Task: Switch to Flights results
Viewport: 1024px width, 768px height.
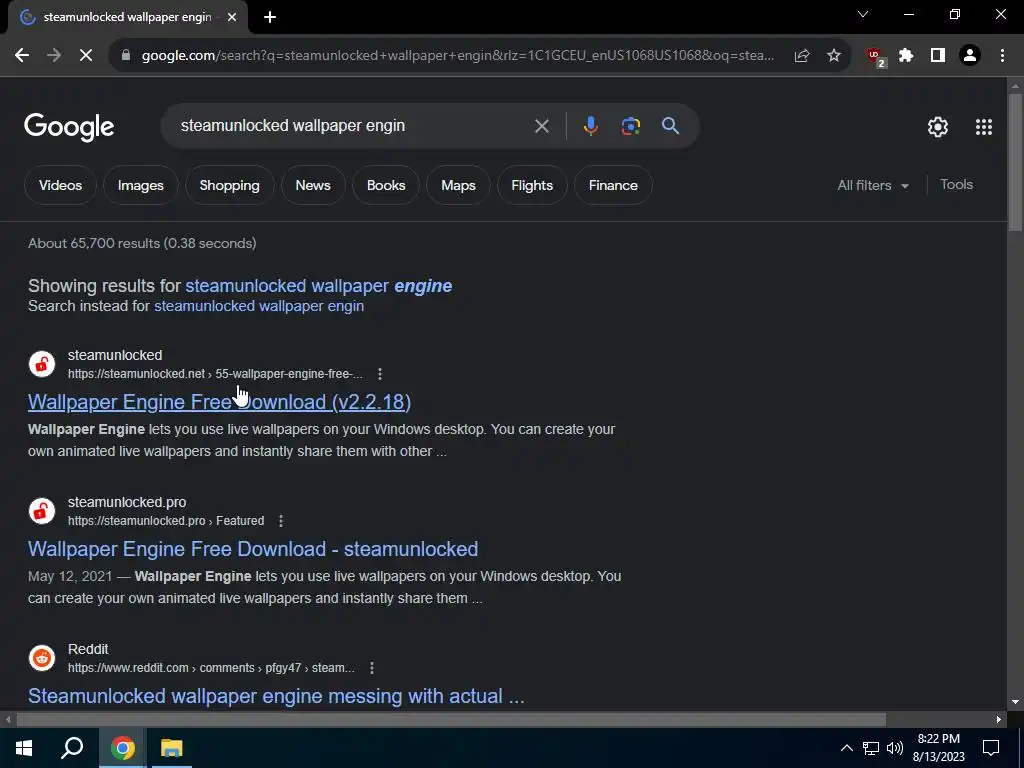Action: pyautogui.click(x=532, y=185)
